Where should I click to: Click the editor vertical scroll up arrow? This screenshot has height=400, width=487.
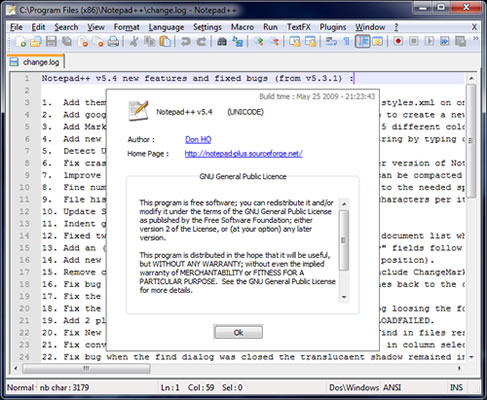click(x=471, y=79)
